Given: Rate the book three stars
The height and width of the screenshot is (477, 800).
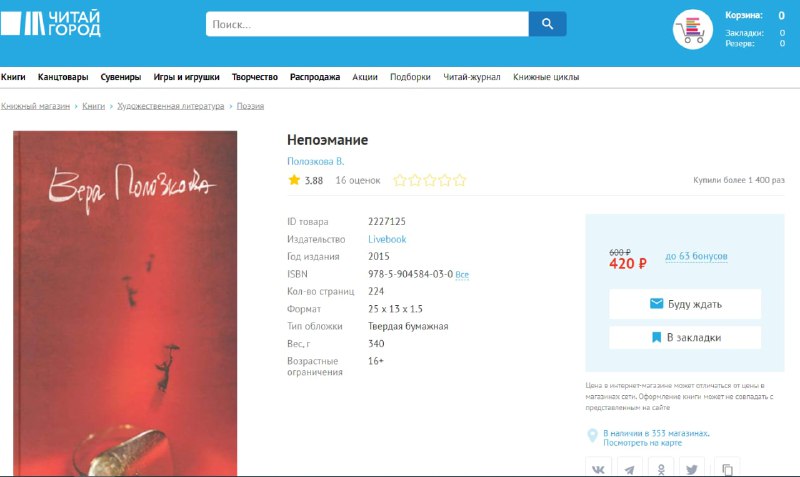Looking at the screenshot, I should (x=430, y=180).
